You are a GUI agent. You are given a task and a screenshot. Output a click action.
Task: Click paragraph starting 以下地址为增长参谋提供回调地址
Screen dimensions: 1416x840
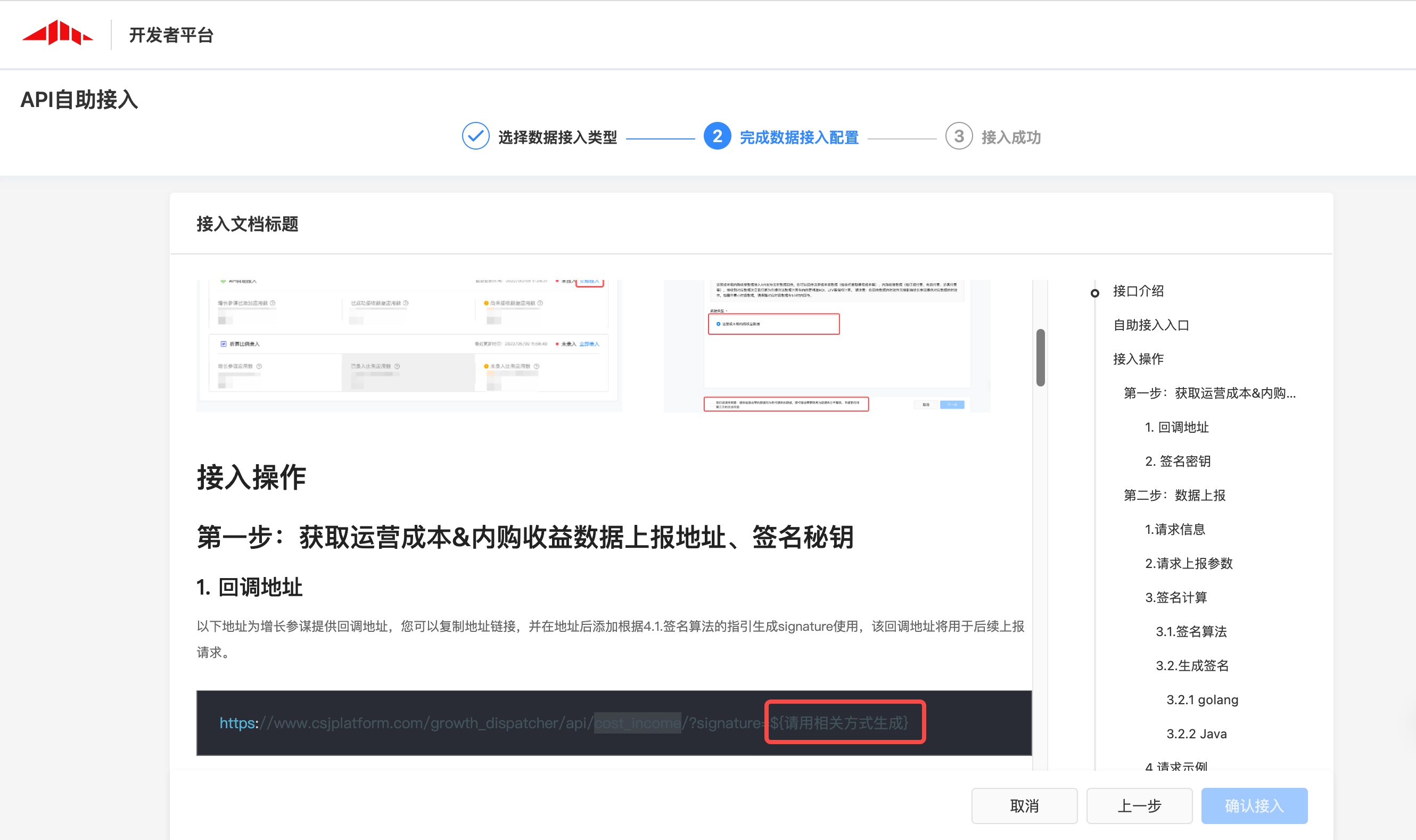(610, 639)
